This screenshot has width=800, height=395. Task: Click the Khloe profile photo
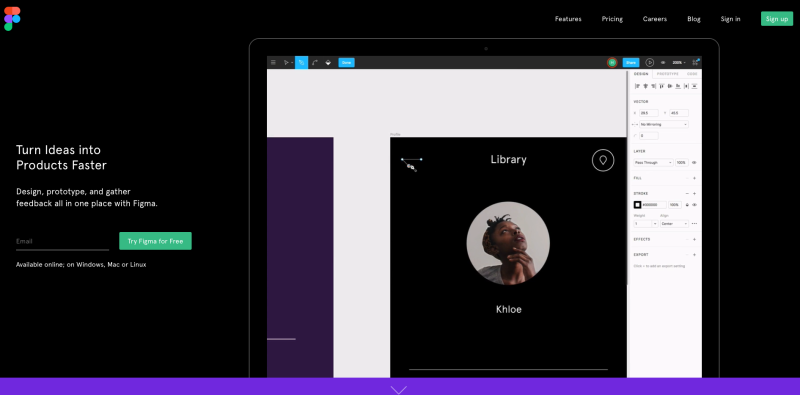[x=508, y=243]
